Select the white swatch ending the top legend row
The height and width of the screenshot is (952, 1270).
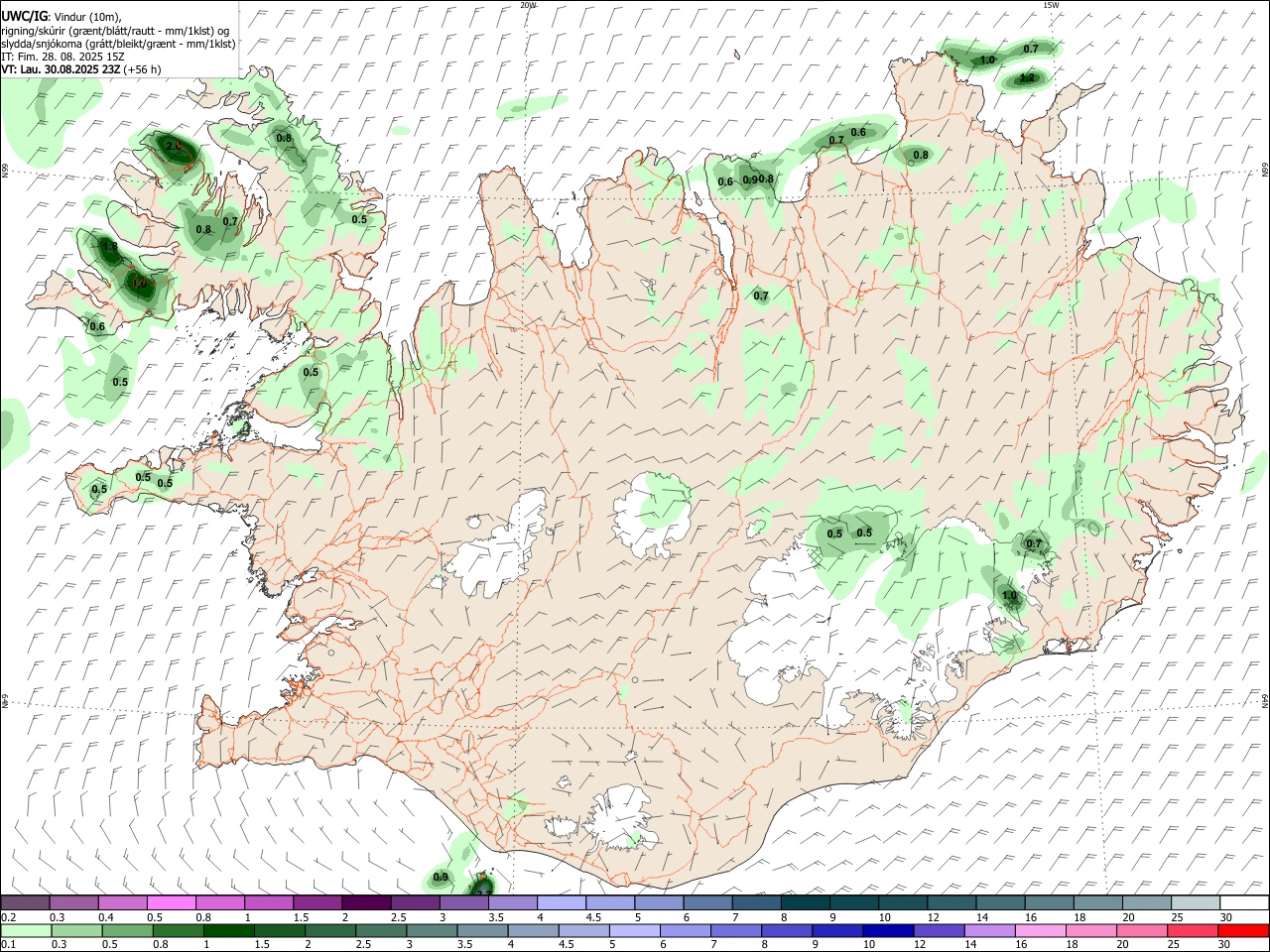pyautogui.click(x=1244, y=902)
